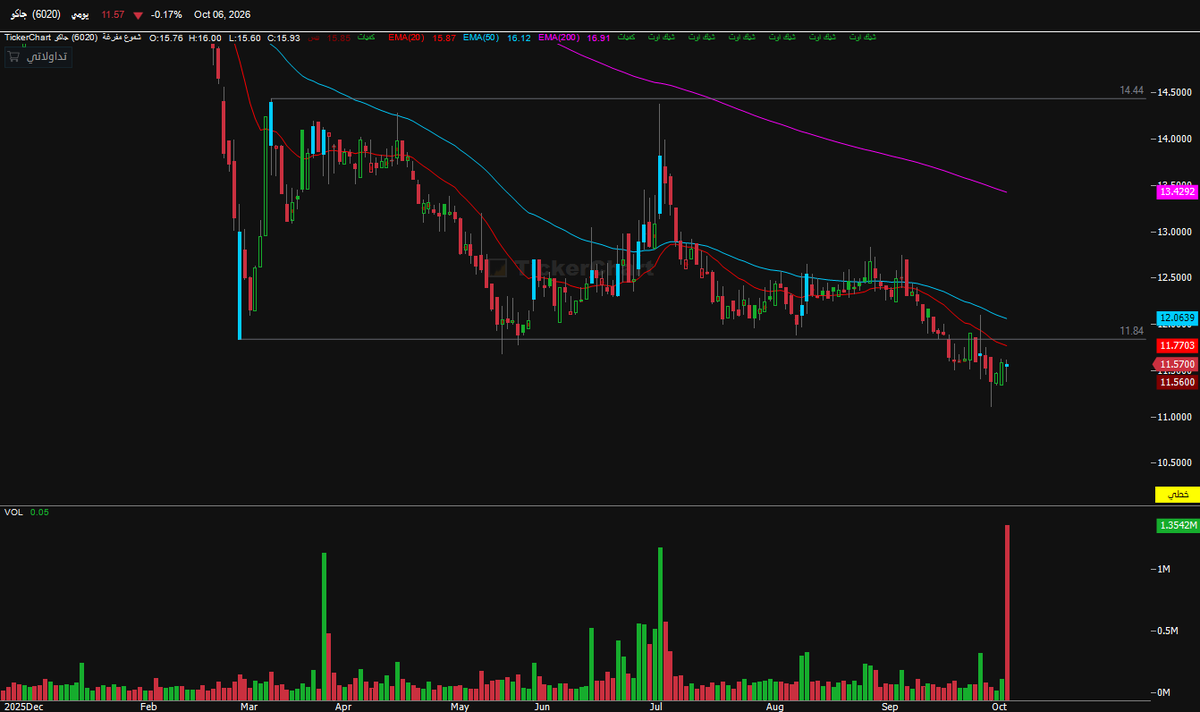Image resolution: width=1200 pixels, height=712 pixels.
Task: Click the red 11.57 price in header
Action: point(112,15)
